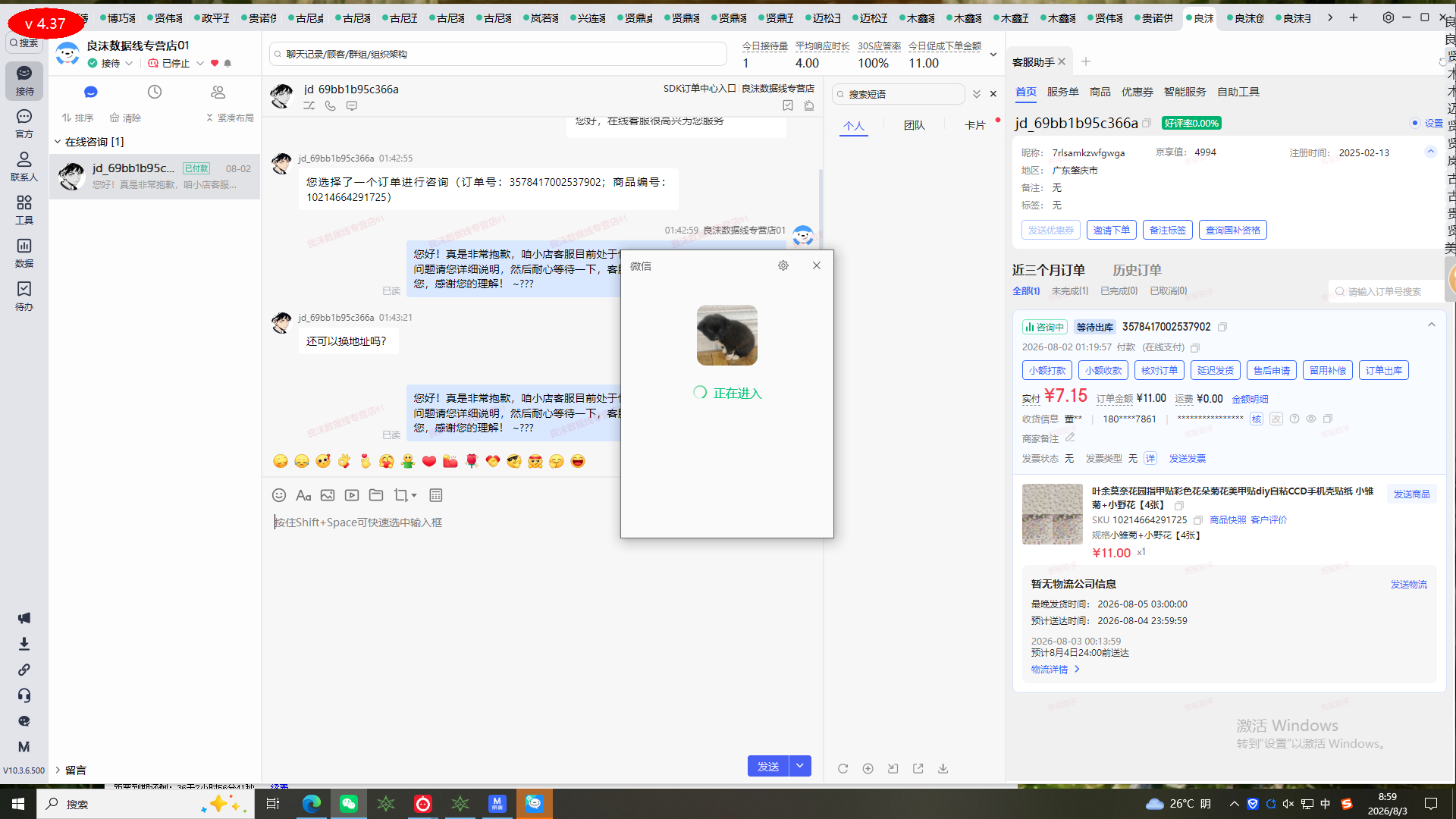Collapse order 3578417002537902 card
This screenshot has width=1456, height=819.
tap(1432, 325)
